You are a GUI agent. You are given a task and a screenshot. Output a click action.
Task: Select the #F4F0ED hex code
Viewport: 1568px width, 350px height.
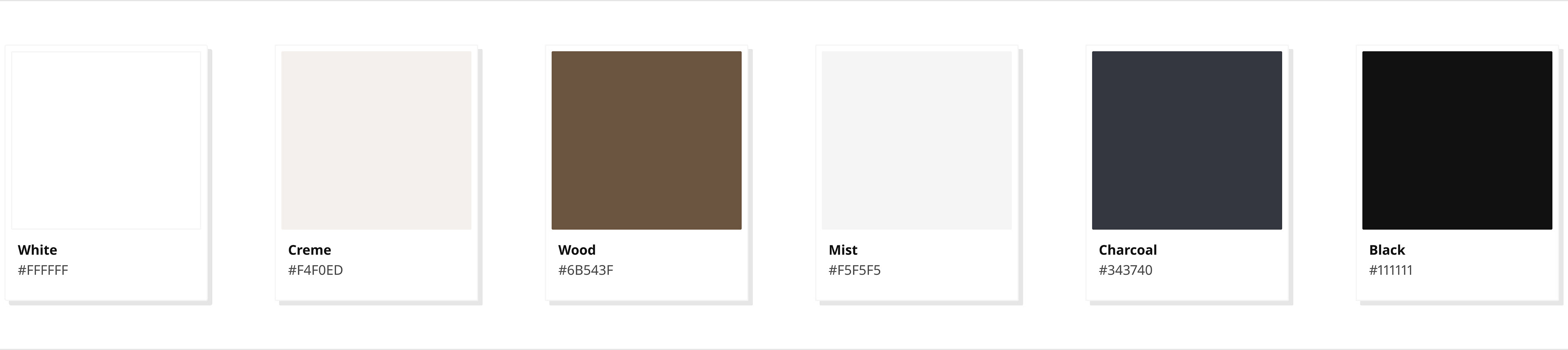pyautogui.click(x=315, y=270)
